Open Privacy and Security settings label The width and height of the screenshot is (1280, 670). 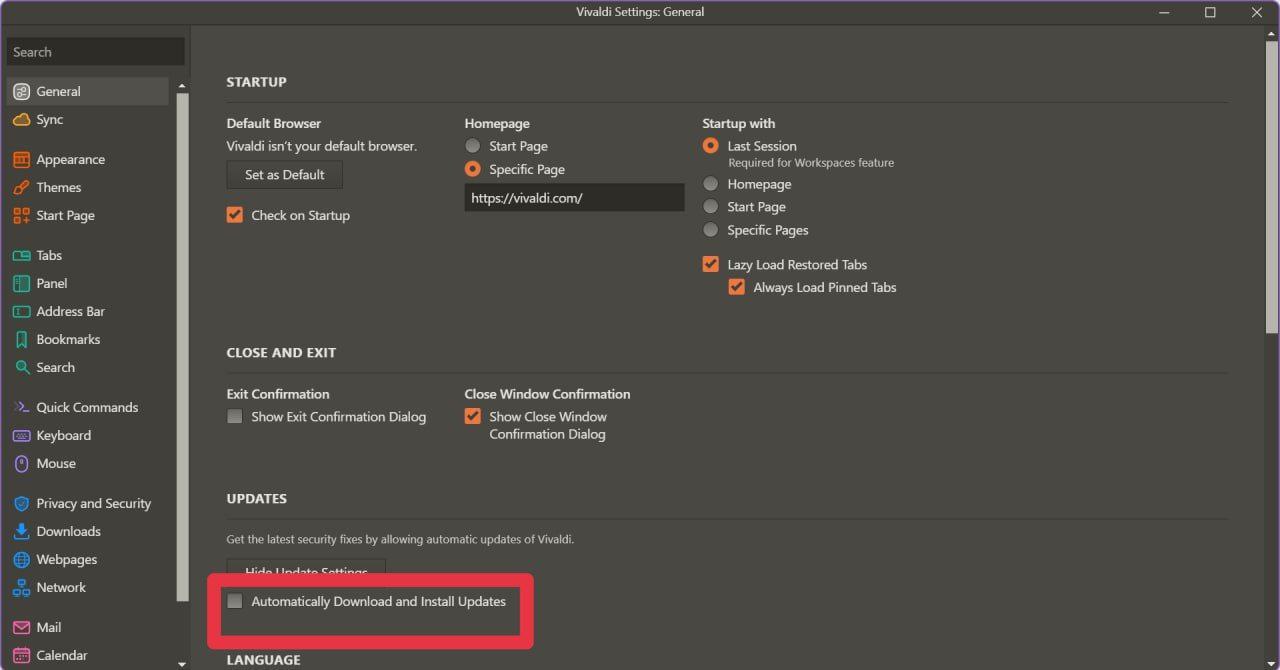click(x=94, y=503)
